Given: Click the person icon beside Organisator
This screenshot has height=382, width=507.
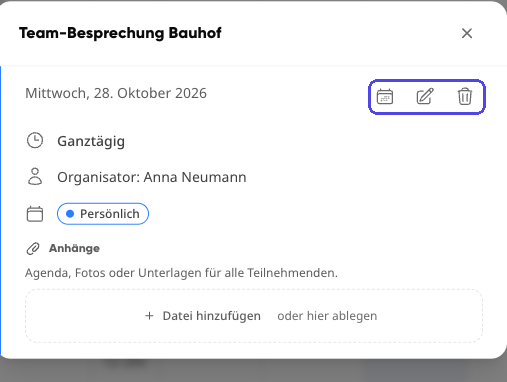Looking at the screenshot, I should [x=35, y=176].
